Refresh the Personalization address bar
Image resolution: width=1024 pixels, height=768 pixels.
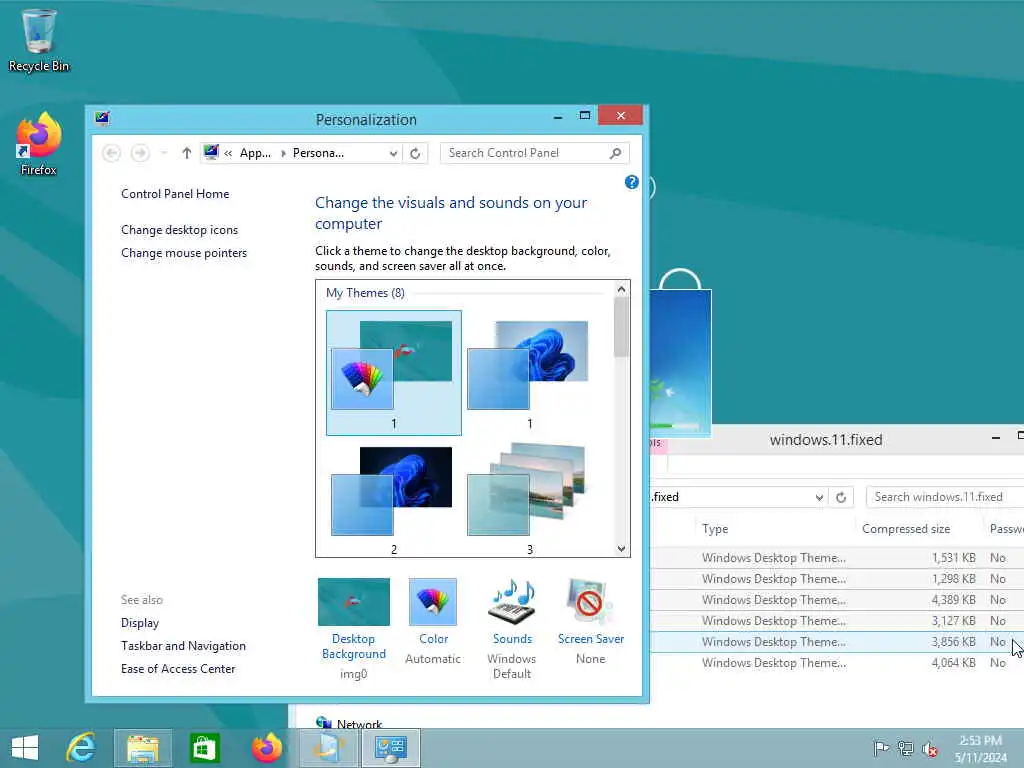(415, 153)
